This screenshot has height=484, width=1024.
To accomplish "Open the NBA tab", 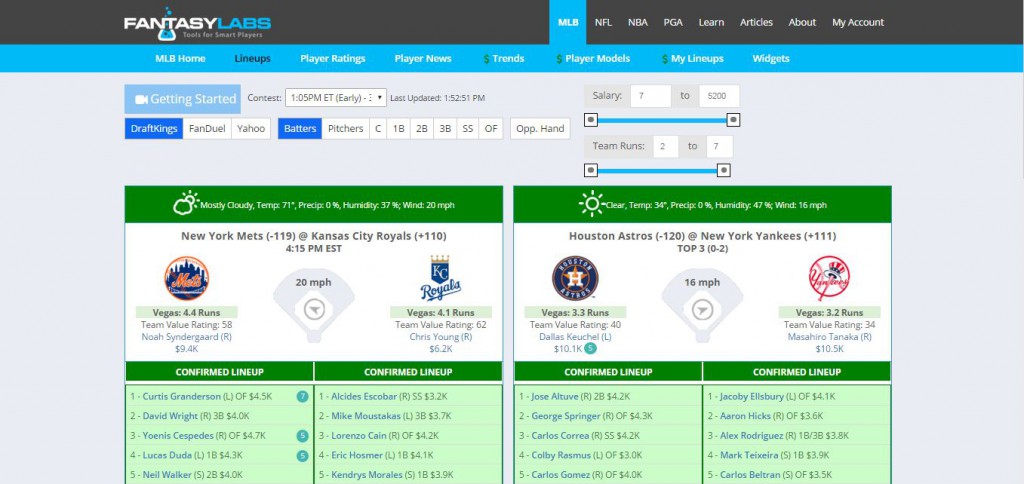I will click(638, 22).
